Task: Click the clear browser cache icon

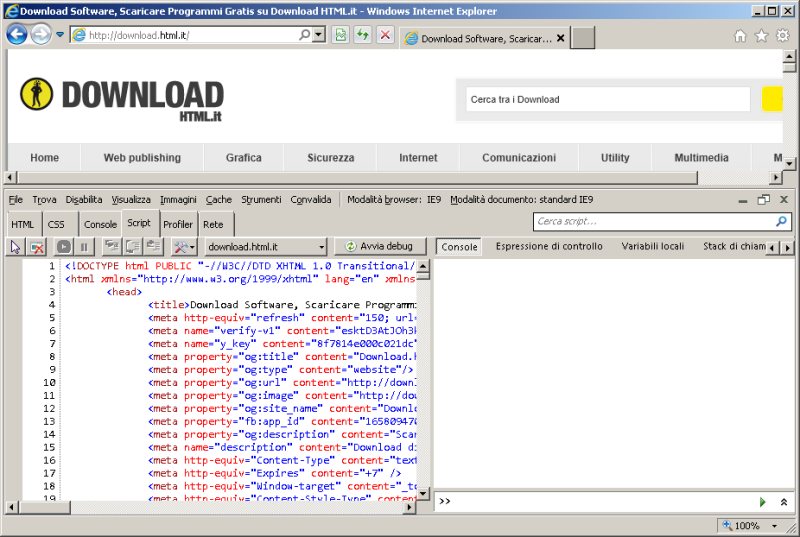Action: (x=37, y=246)
